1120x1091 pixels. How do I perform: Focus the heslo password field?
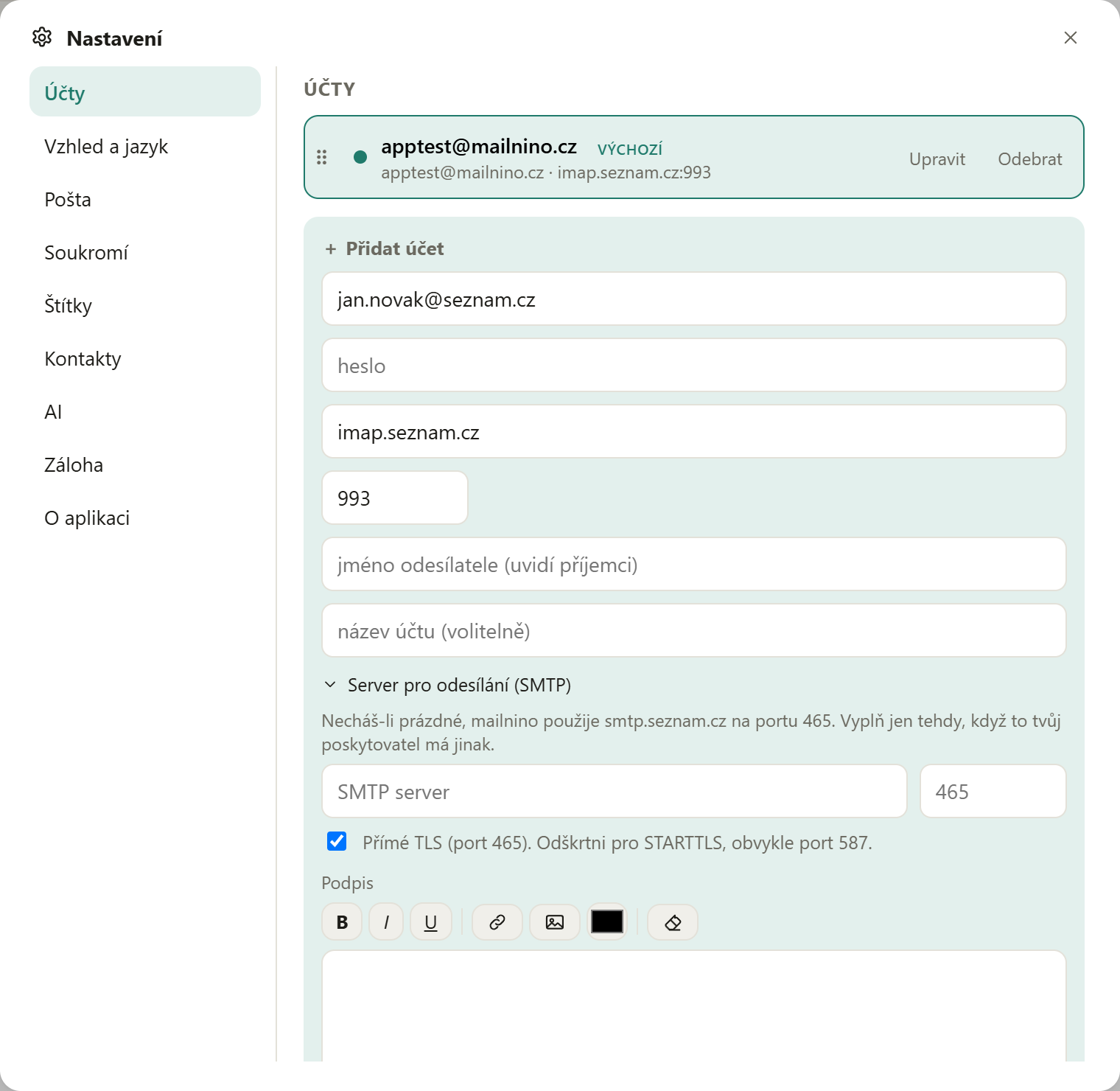(x=694, y=365)
